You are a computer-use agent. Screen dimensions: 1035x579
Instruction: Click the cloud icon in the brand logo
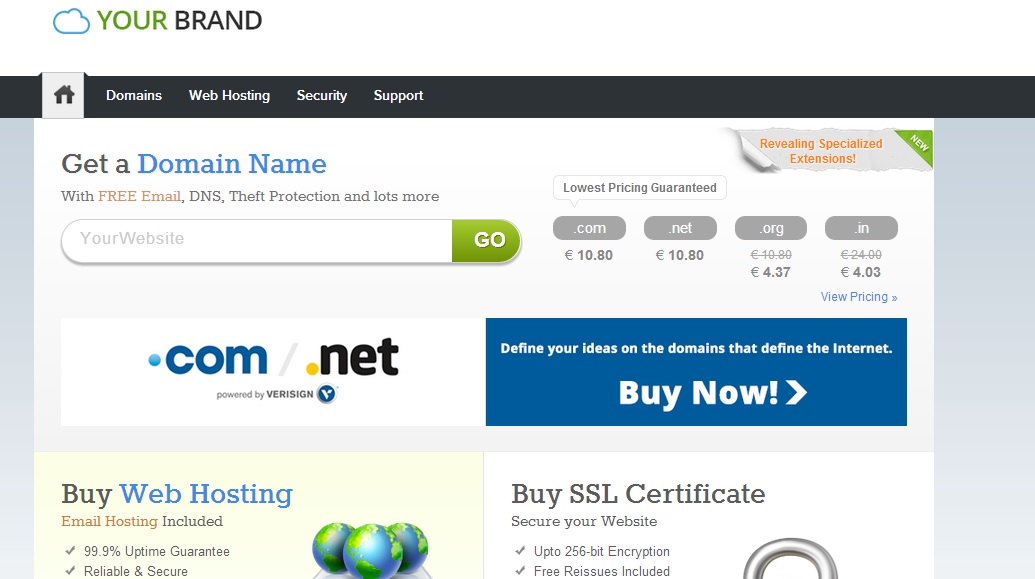coord(69,20)
